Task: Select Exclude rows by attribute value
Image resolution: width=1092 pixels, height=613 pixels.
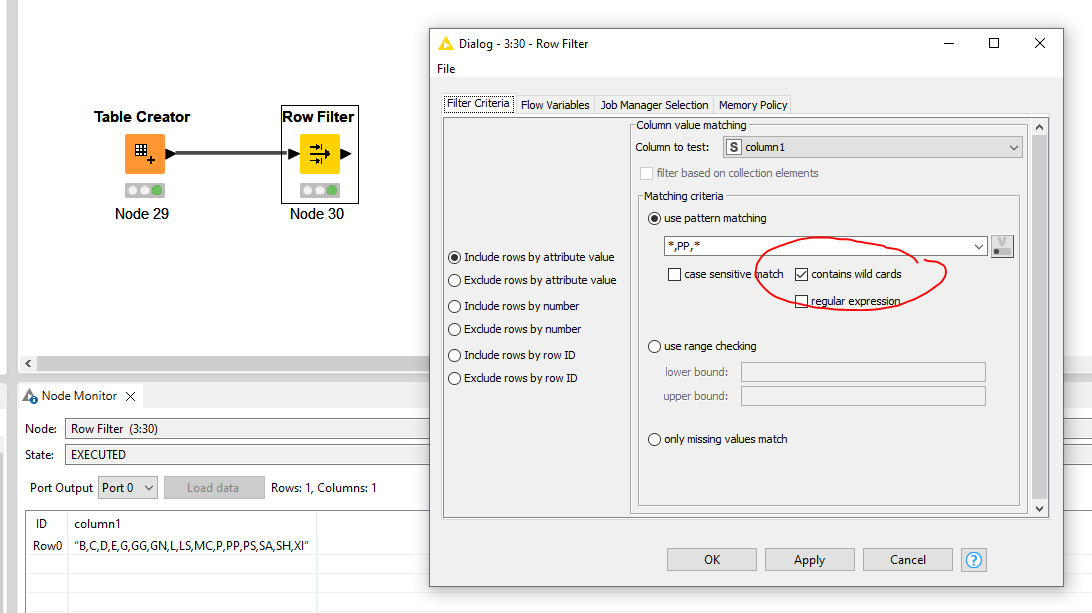Action: [456, 280]
